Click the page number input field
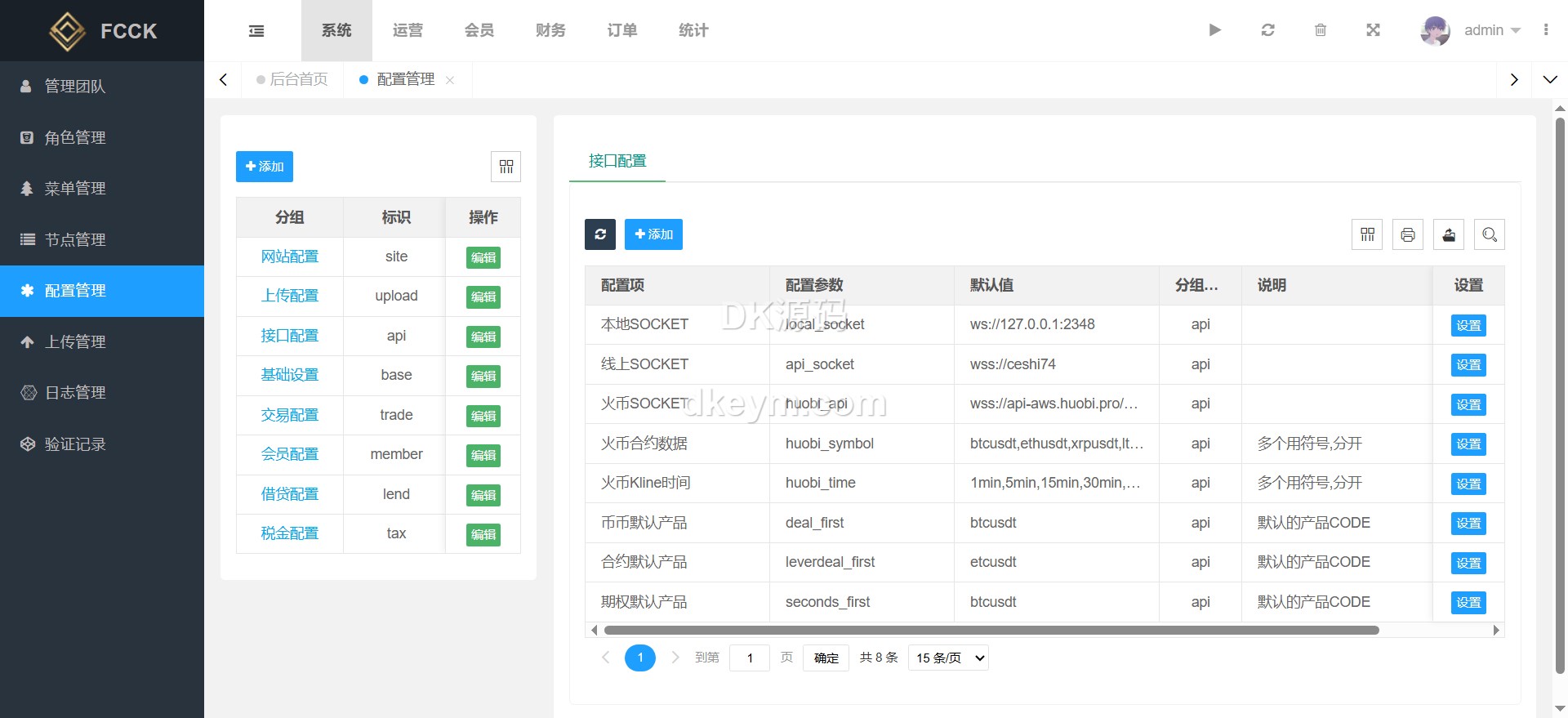Viewport: 1568px width, 718px height. point(750,658)
